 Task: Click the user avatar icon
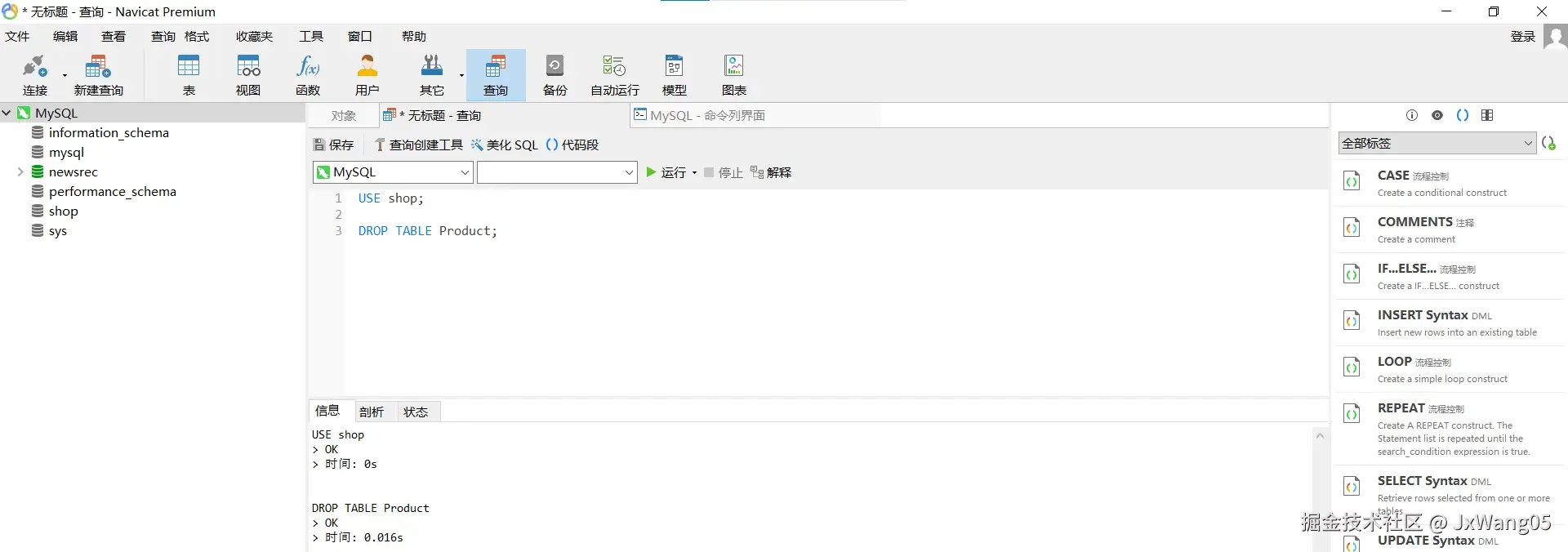point(1555,37)
